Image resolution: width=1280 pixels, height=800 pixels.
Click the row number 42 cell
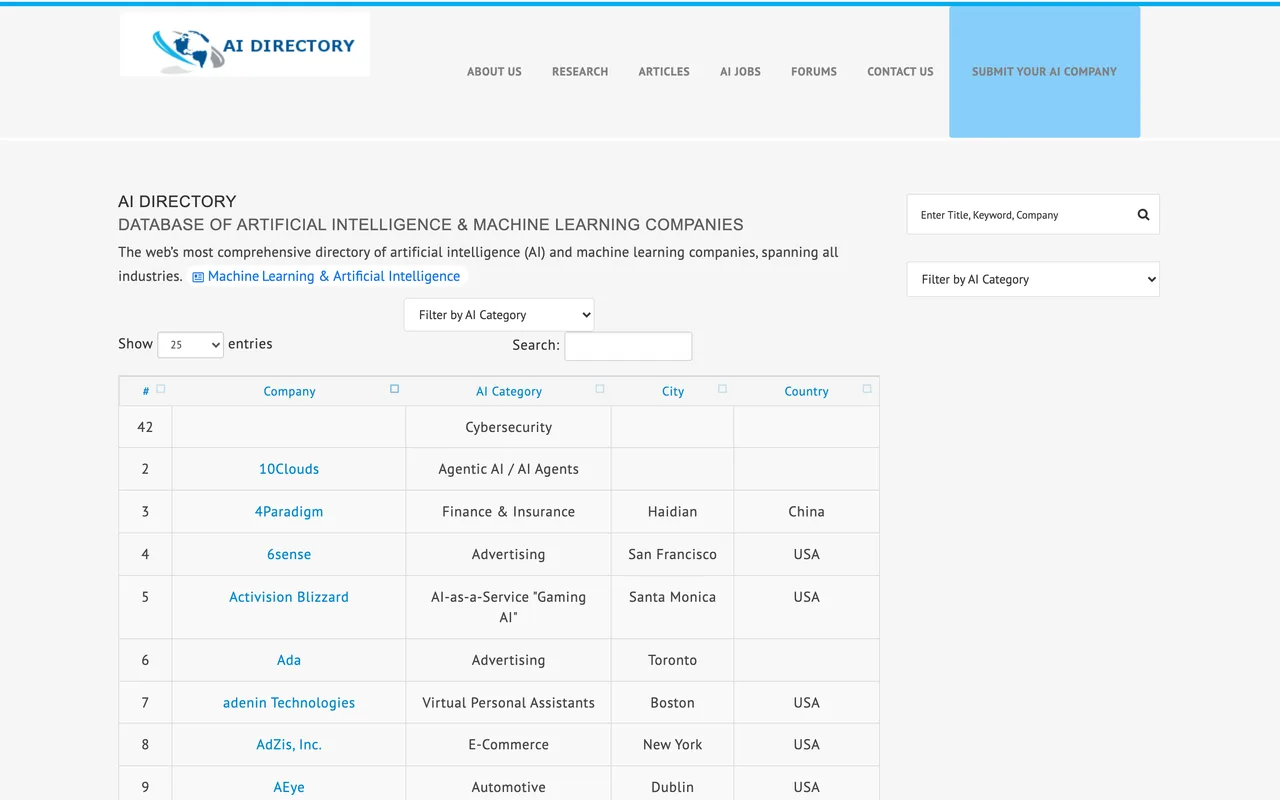145,427
